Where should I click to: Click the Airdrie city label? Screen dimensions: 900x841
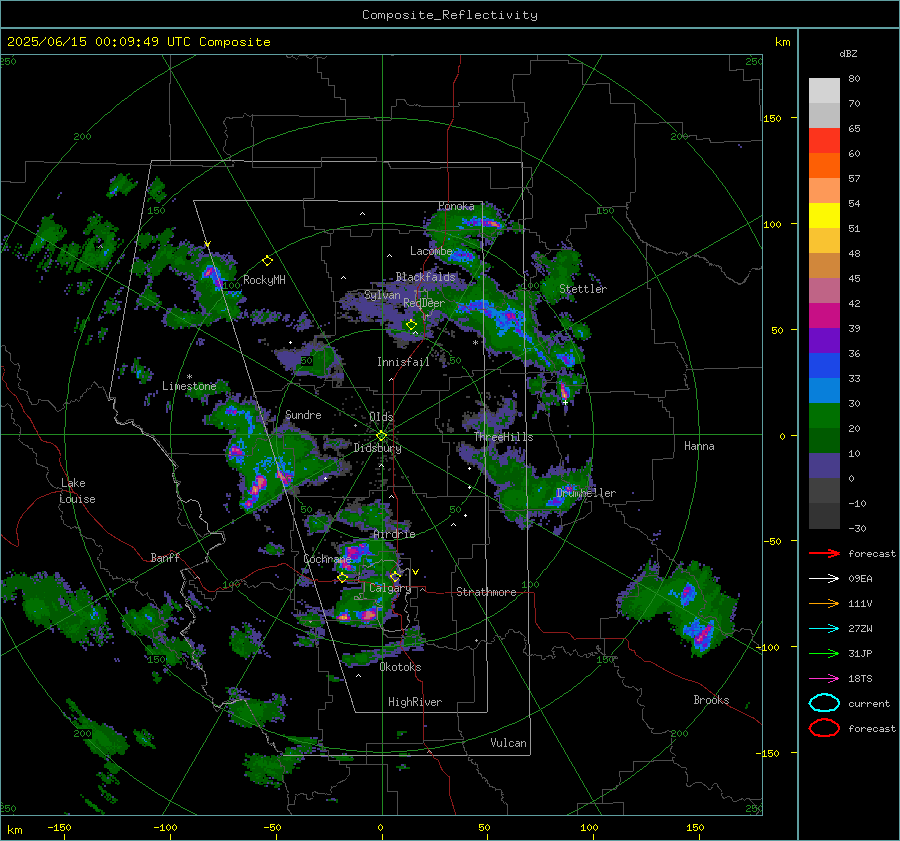[x=394, y=534]
